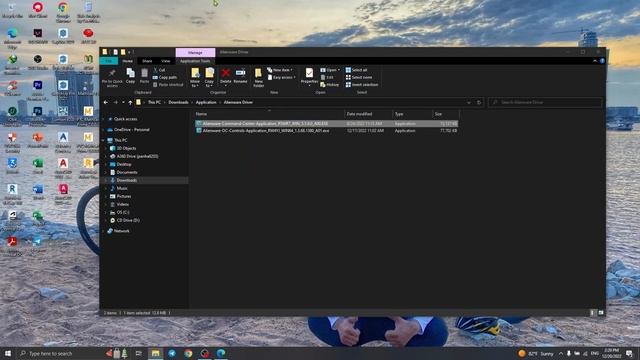Go up one folder level

130,102
